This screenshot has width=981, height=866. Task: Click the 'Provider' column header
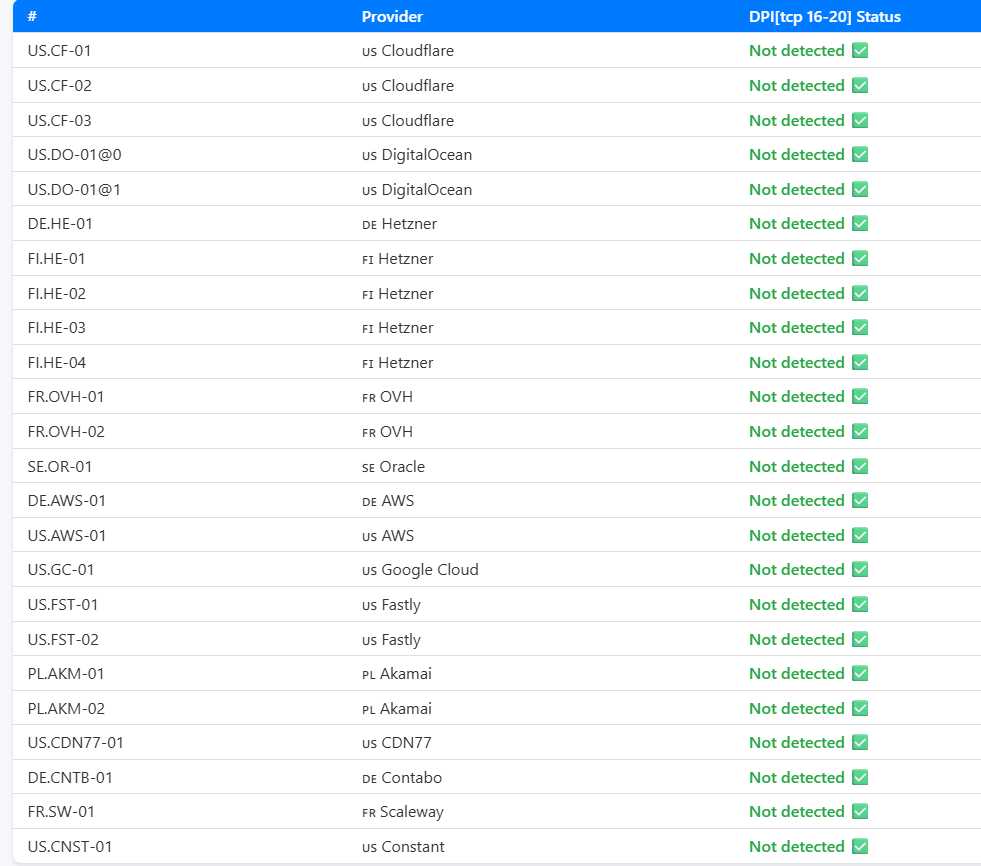tap(392, 16)
